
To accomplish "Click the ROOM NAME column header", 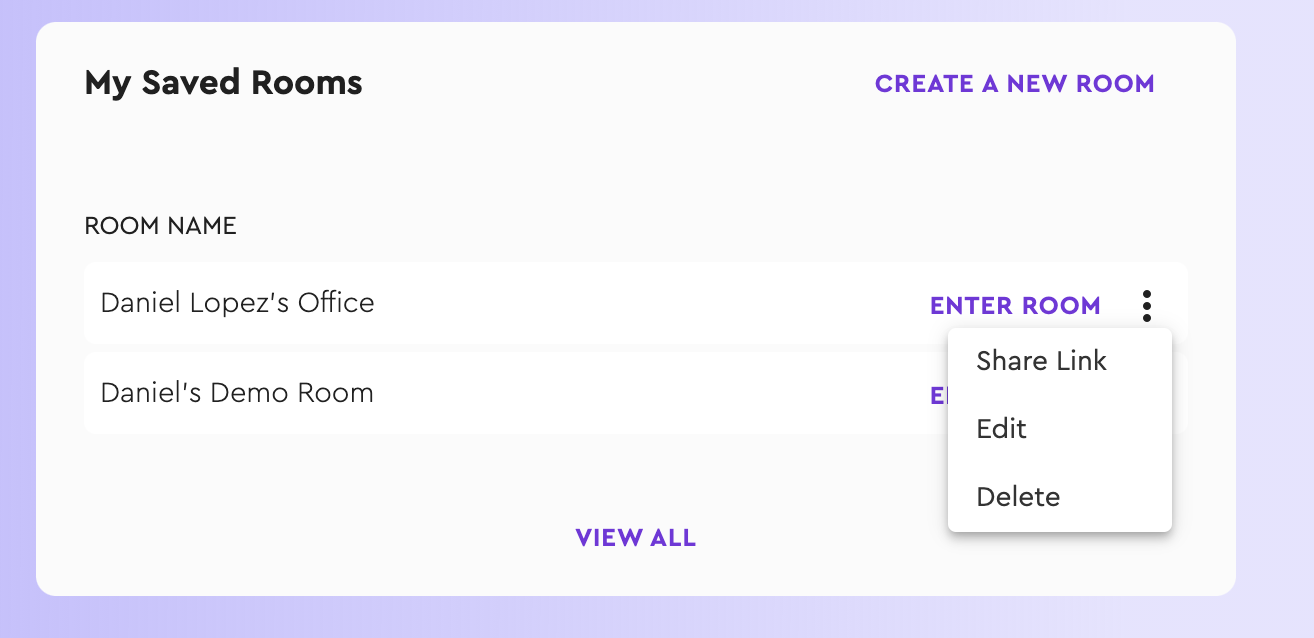I will (x=160, y=226).
